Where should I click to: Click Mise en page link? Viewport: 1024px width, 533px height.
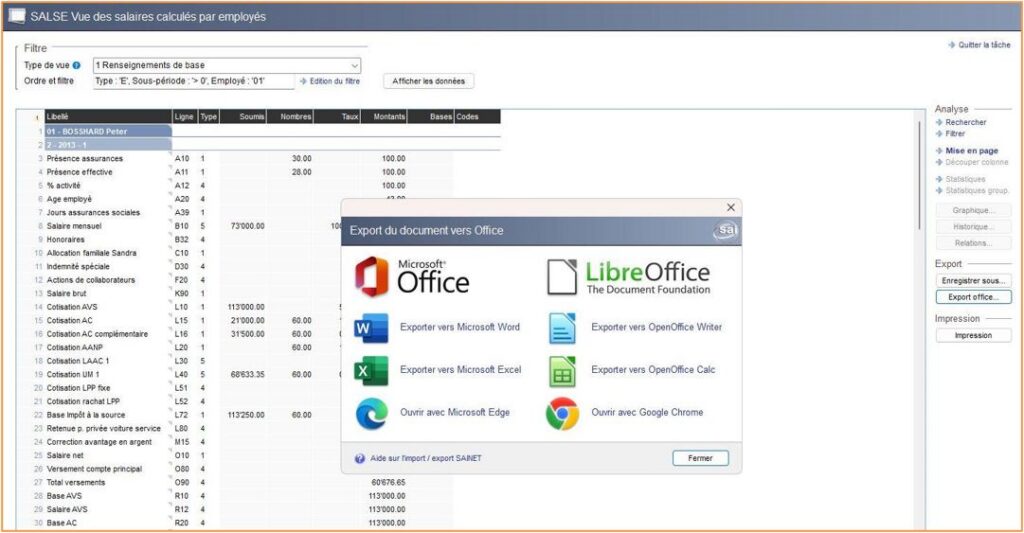coord(972,151)
